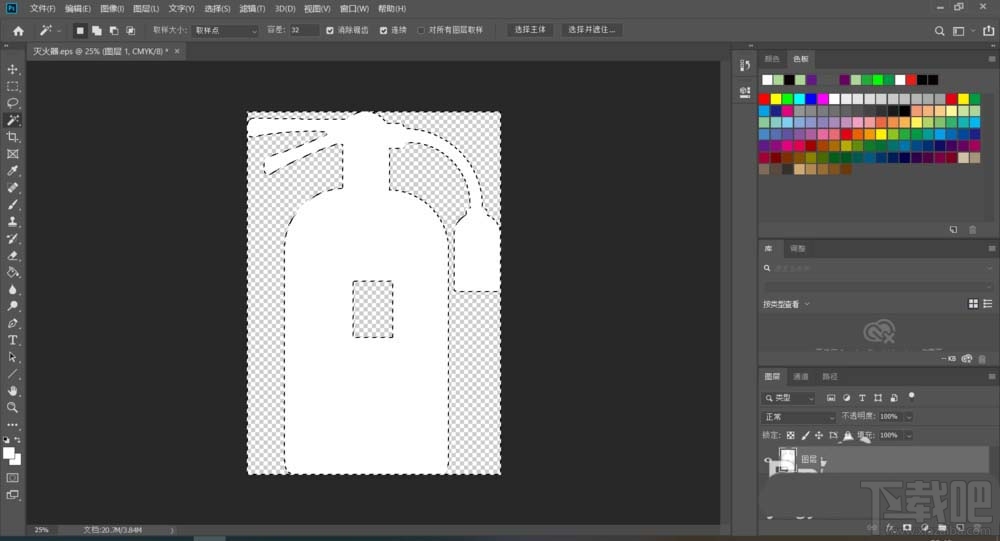Select the Healing Brush tool

12,188
